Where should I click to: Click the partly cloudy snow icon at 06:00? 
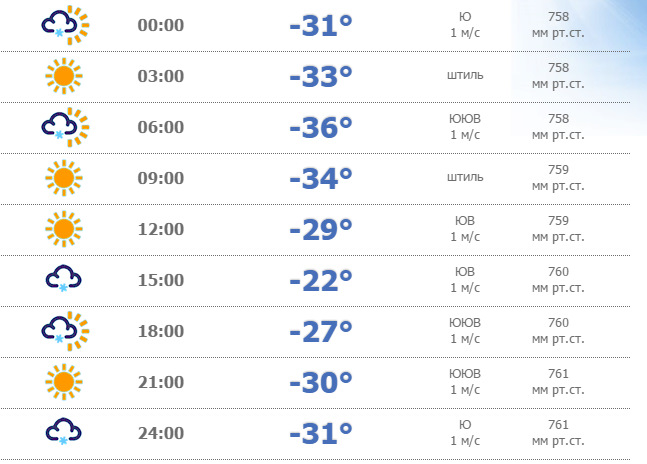coord(64,127)
